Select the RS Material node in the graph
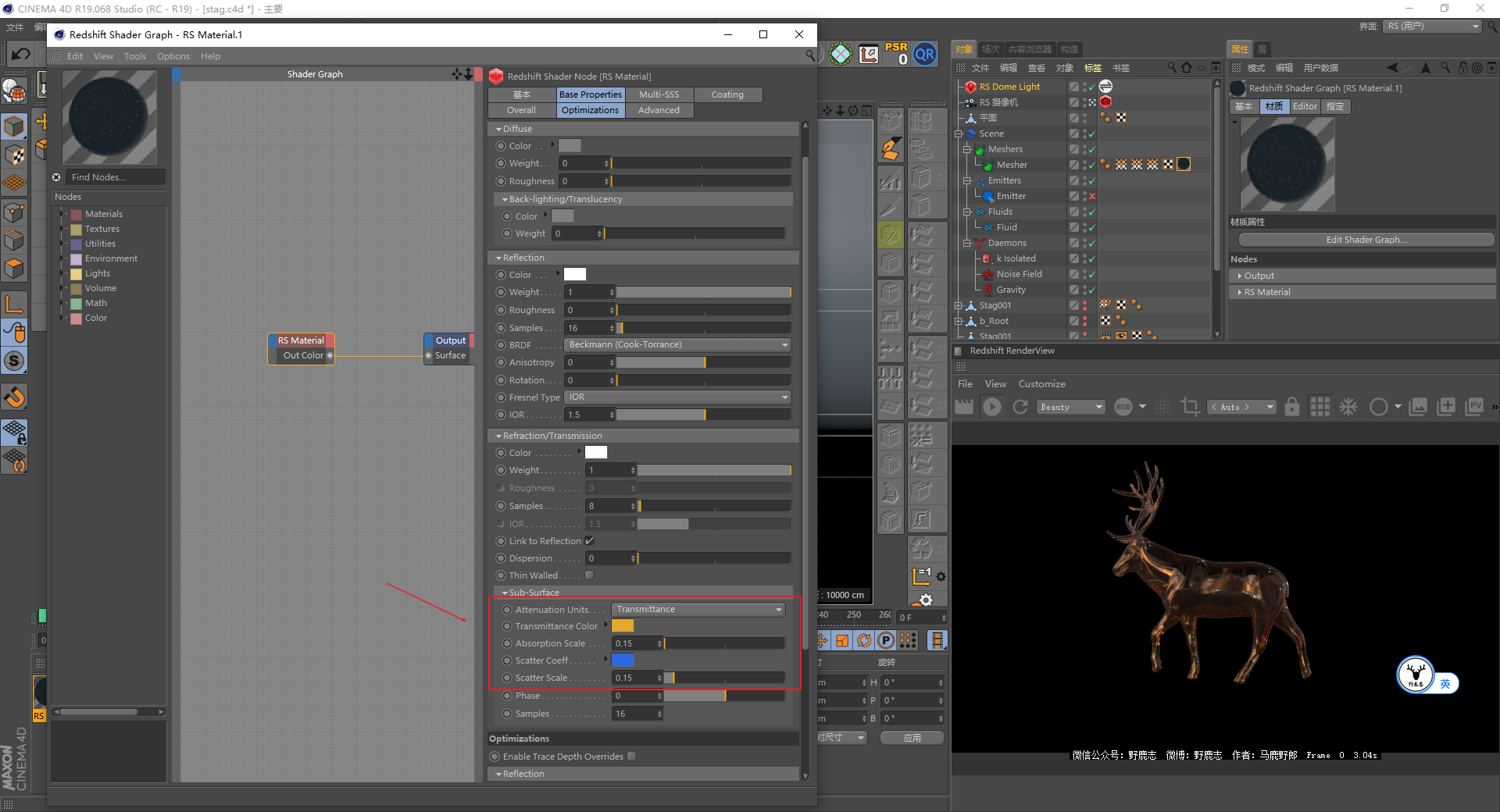1500x812 pixels. point(301,340)
